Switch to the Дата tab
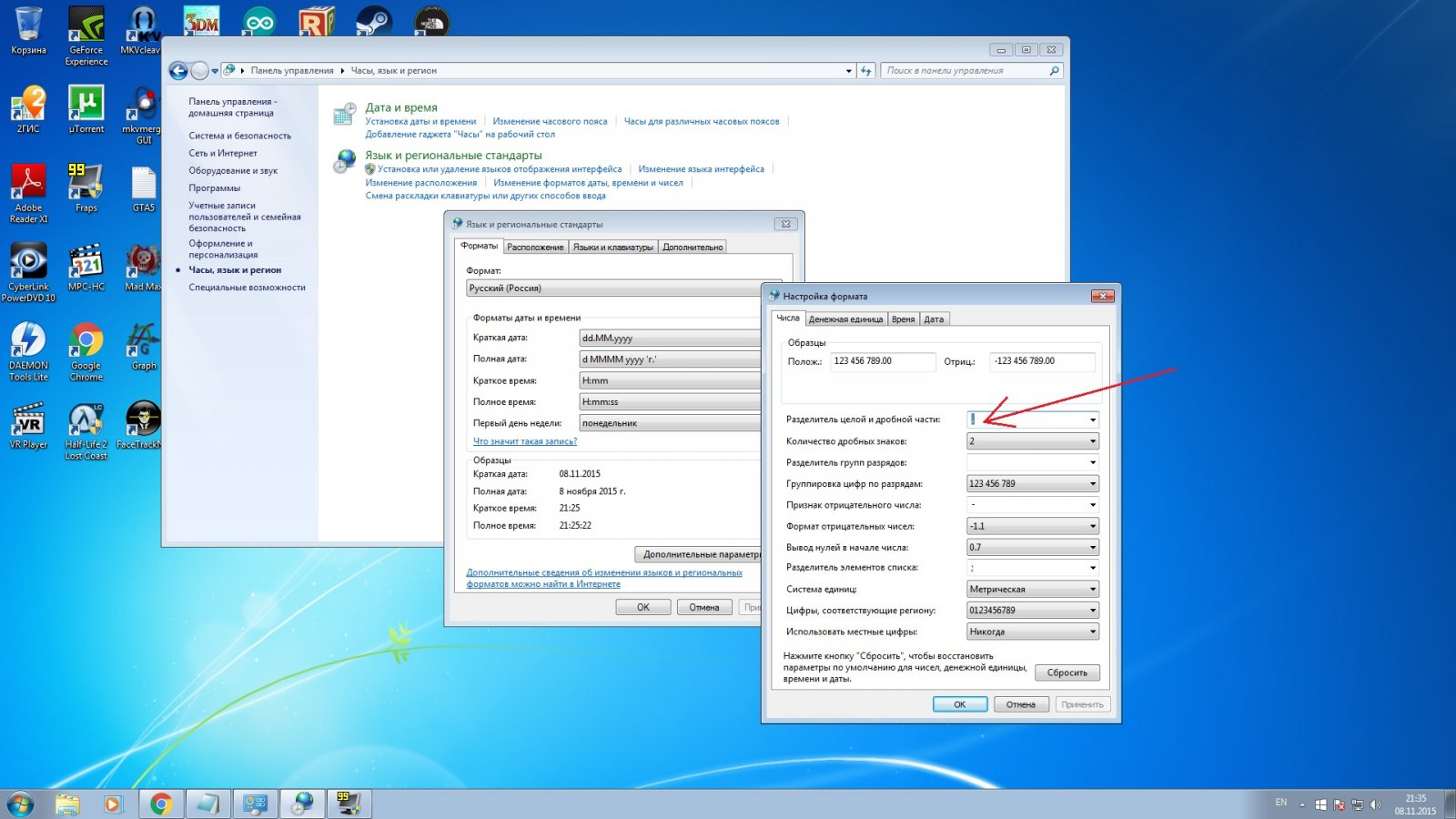The height and width of the screenshot is (819, 1456). (x=934, y=319)
